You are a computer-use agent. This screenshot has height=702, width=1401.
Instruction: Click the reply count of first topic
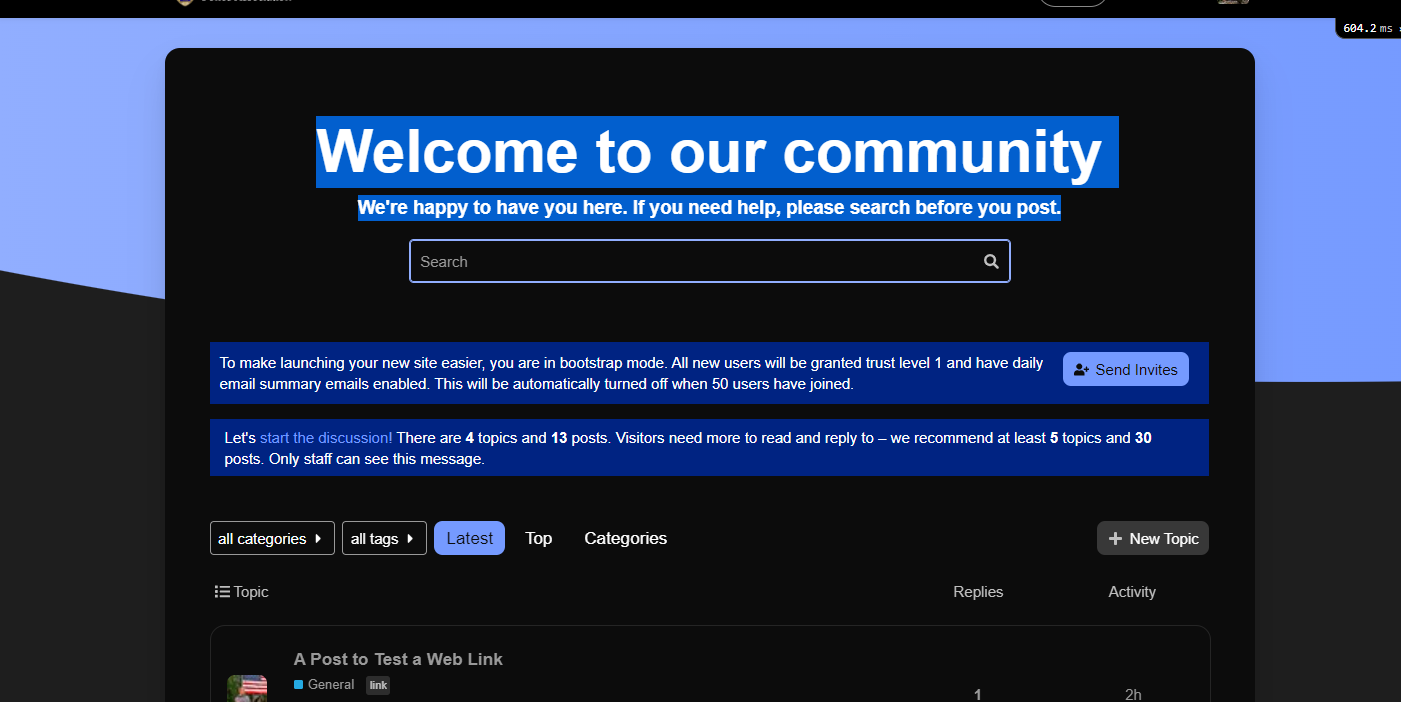[977, 694]
